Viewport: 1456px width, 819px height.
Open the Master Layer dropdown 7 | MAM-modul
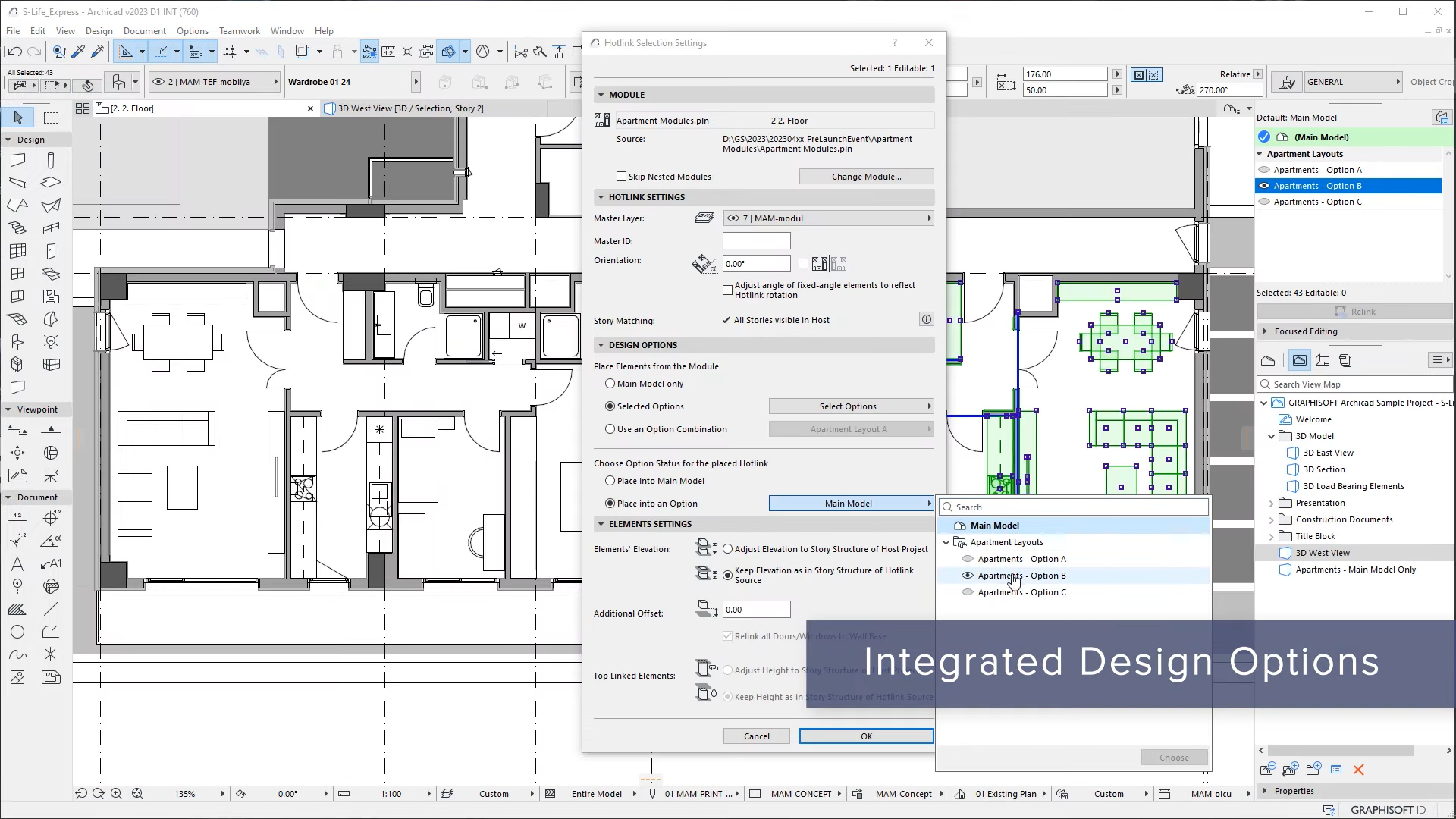(829, 218)
